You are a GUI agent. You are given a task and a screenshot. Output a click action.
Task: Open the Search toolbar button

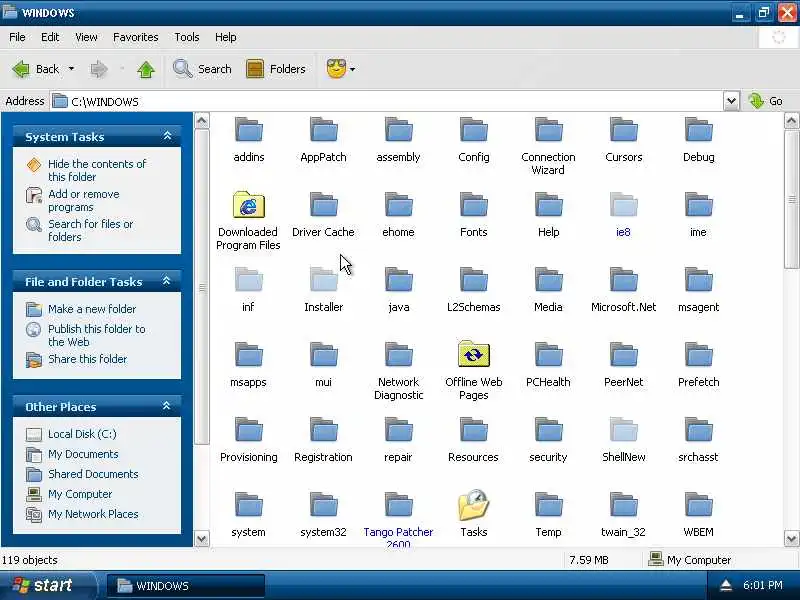click(x=202, y=69)
